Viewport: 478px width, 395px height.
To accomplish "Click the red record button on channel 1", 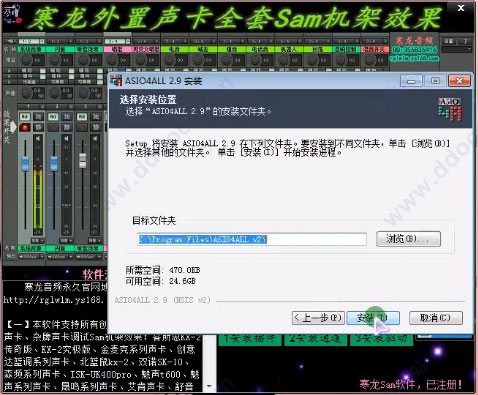I will (25, 127).
